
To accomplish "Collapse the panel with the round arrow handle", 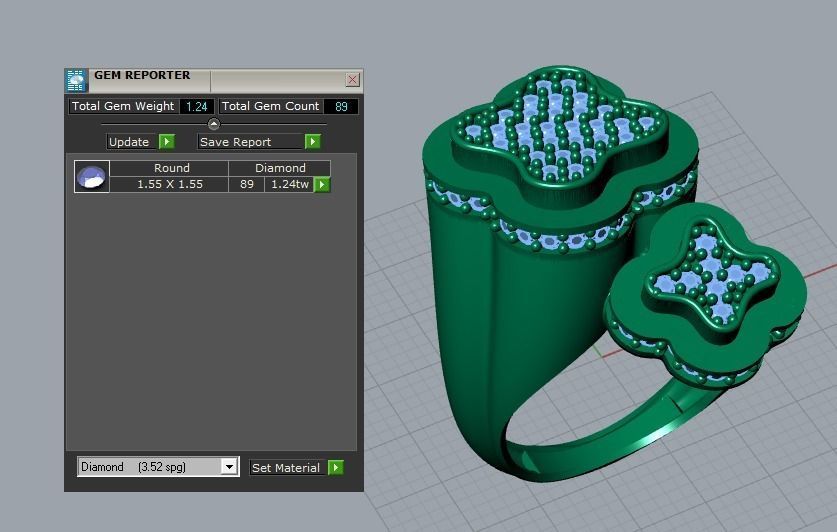I will (214, 124).
